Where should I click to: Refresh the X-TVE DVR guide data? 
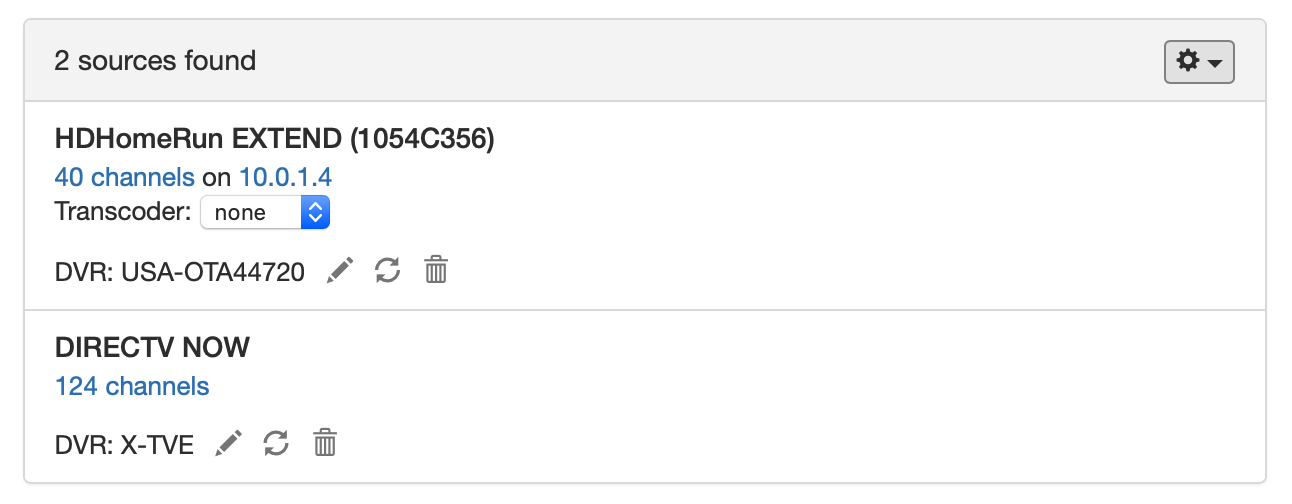276,443
